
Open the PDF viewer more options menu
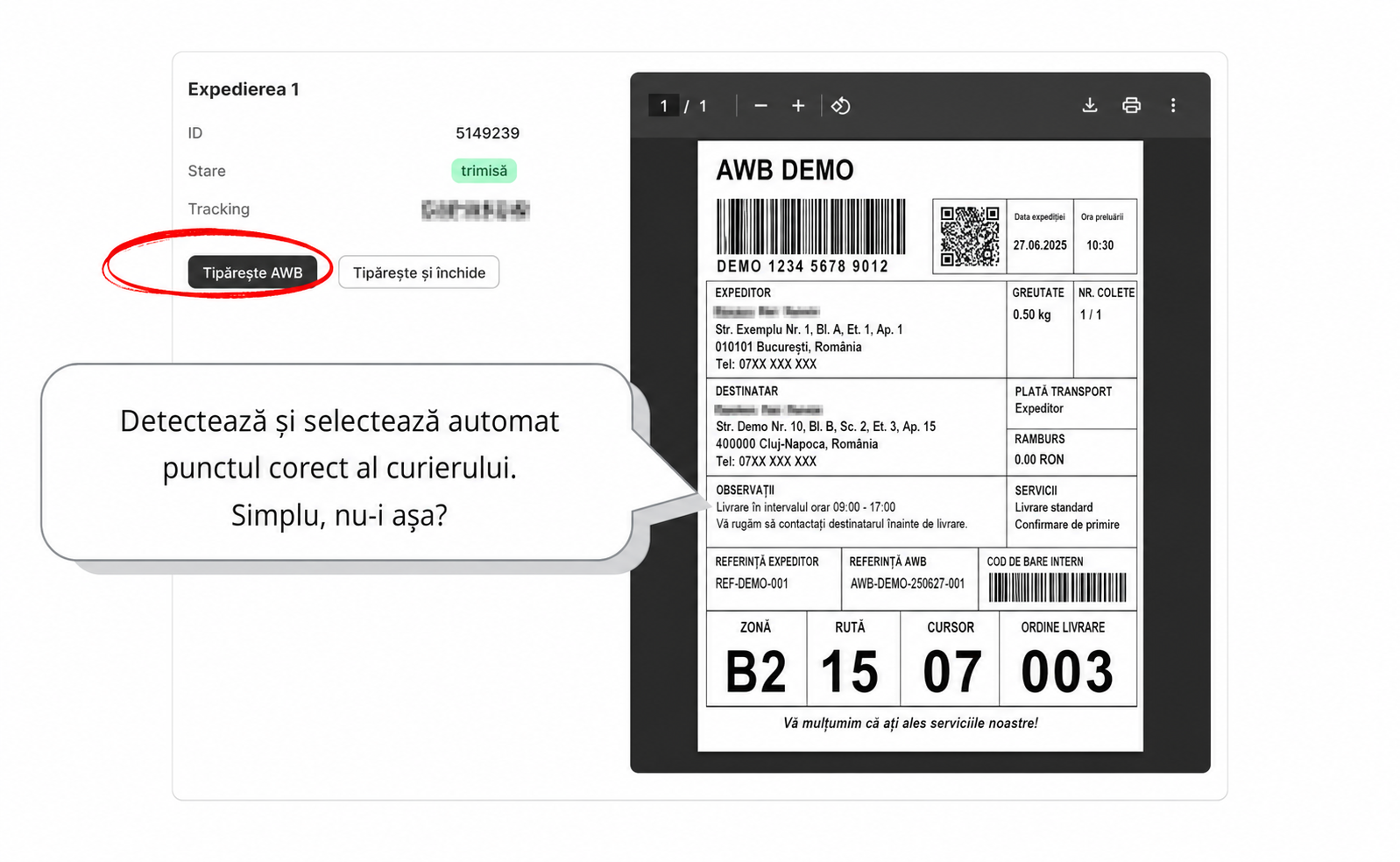(1173, 106)
